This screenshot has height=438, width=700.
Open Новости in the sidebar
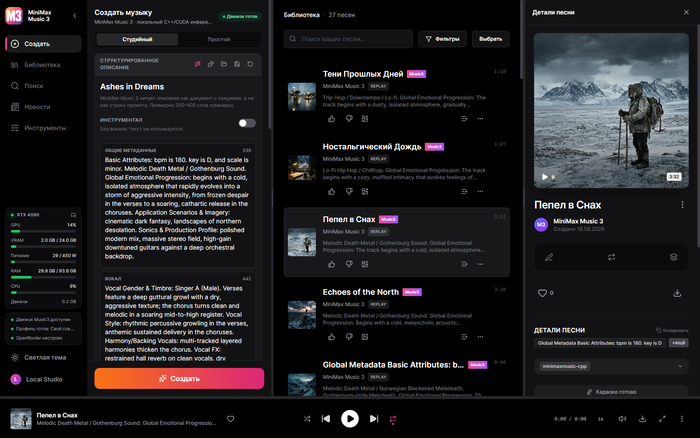43,107
